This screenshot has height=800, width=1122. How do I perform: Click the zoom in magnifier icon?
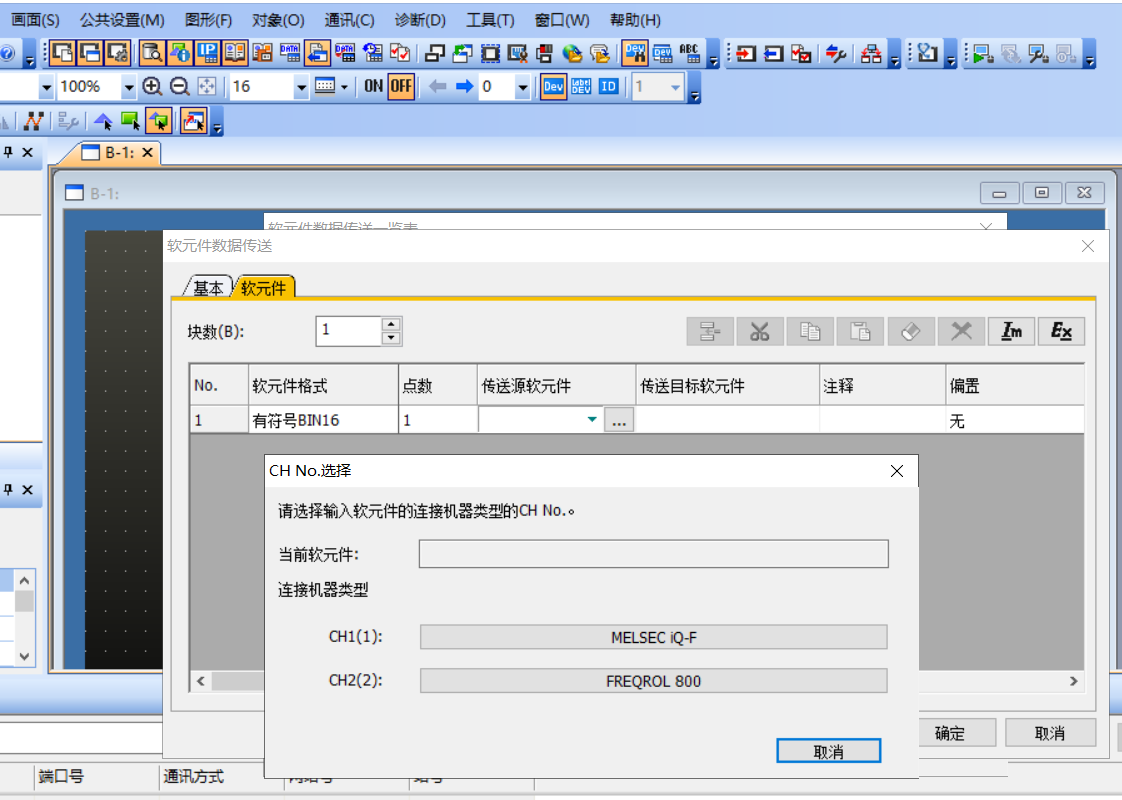click(152, 87)
